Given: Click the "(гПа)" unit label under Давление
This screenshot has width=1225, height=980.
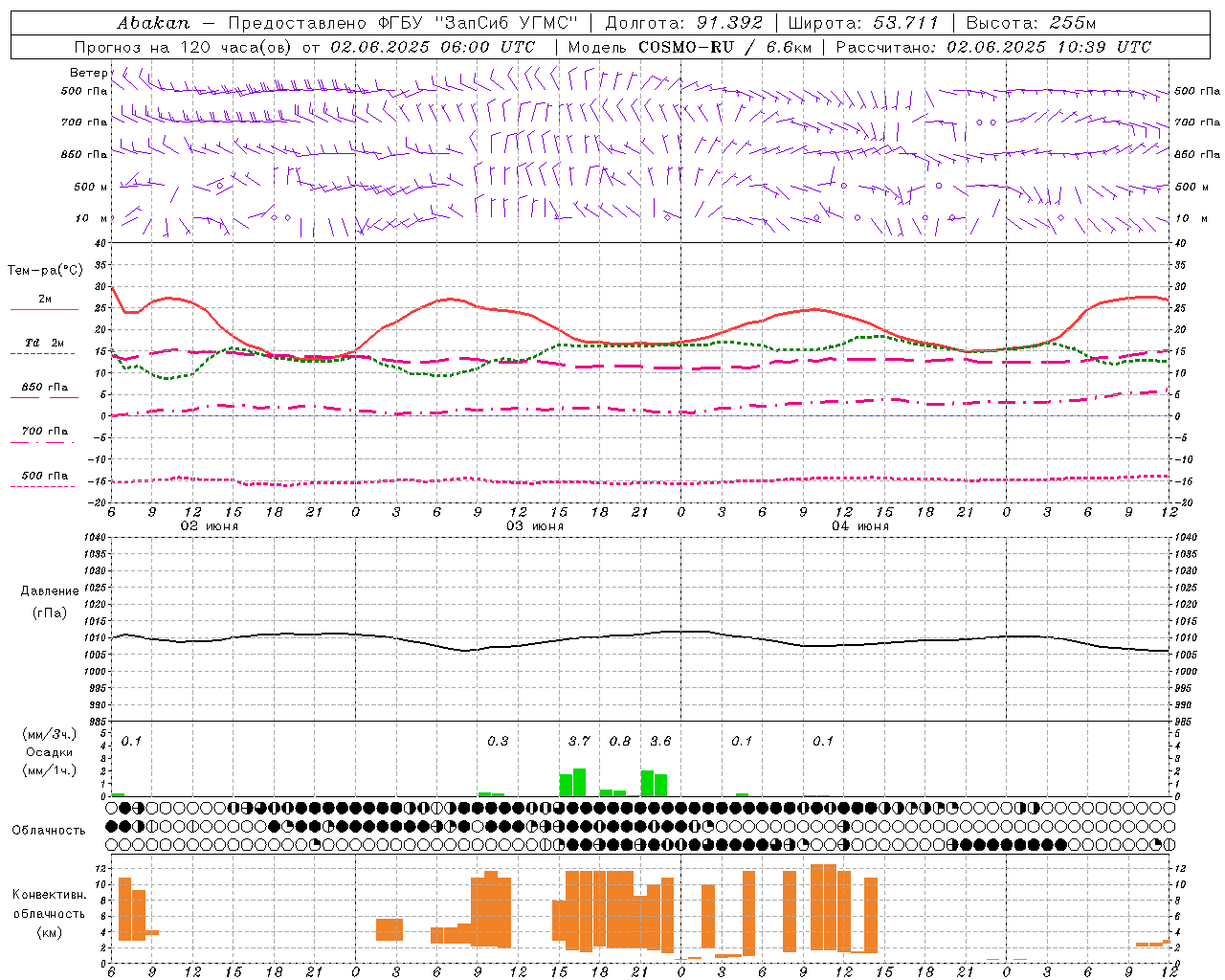Looking at the screenshot, I should [x=49, y=612].
